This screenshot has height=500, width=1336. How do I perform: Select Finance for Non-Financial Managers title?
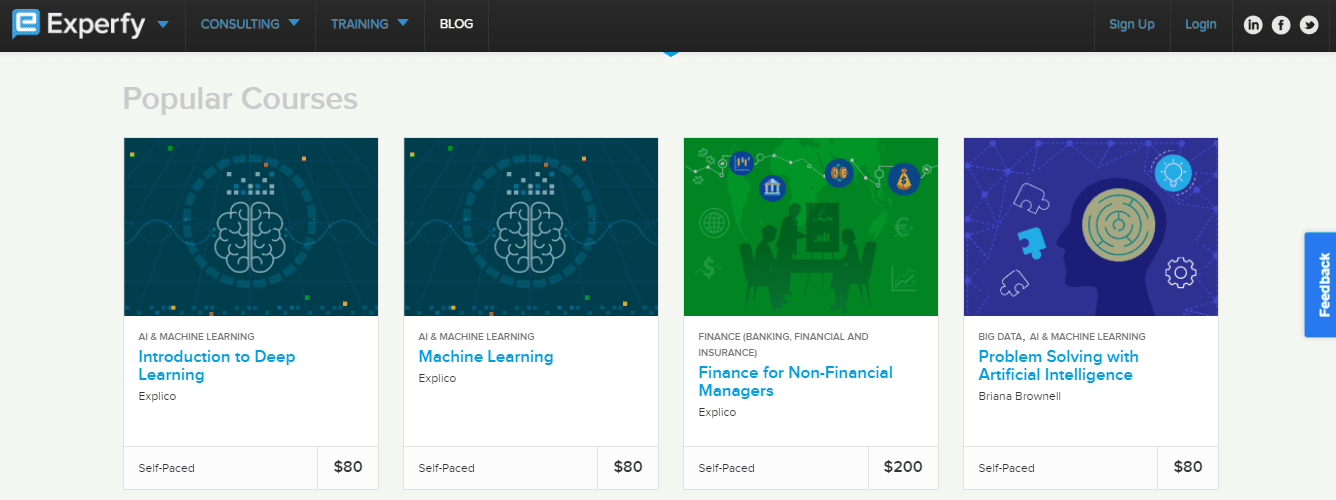click(x=796, y=381)
